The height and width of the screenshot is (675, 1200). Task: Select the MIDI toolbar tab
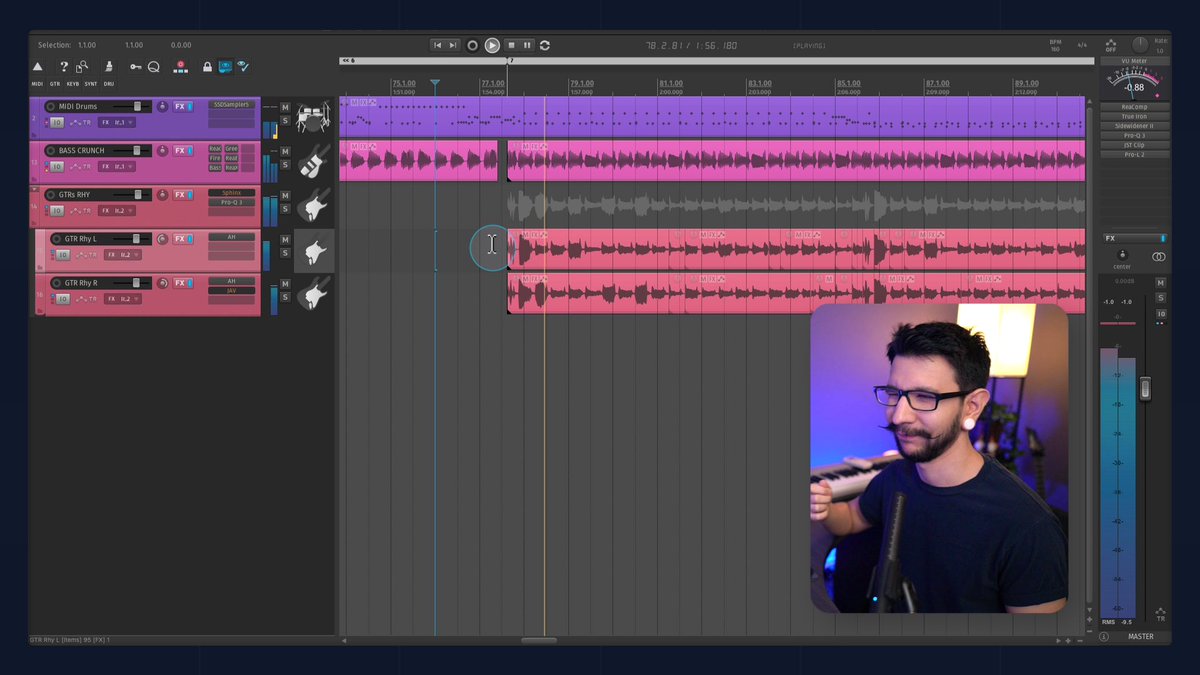coord(37,84)
